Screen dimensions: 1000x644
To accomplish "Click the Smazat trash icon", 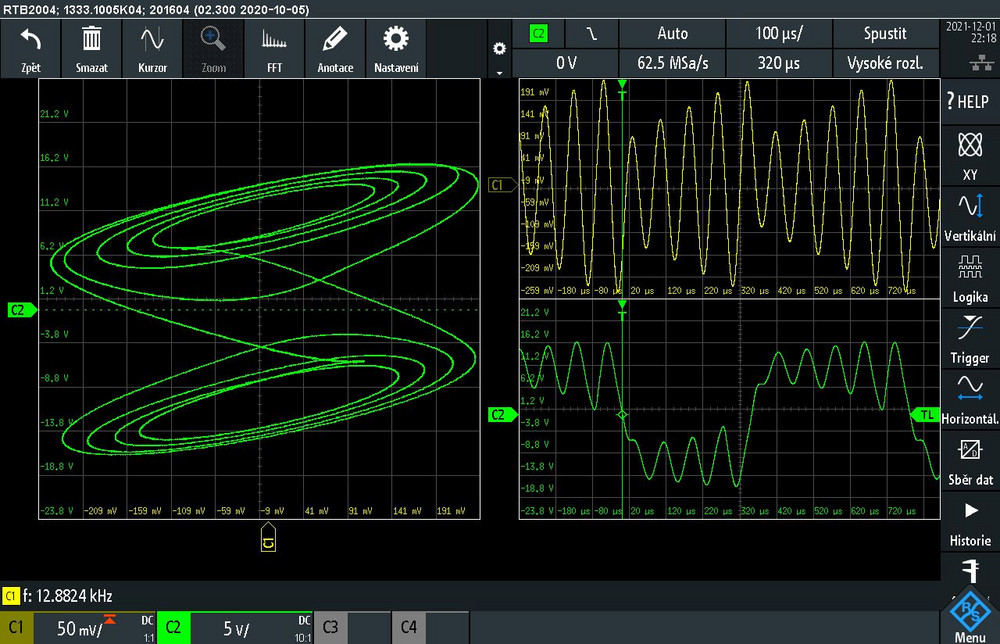I will [91, 49].
